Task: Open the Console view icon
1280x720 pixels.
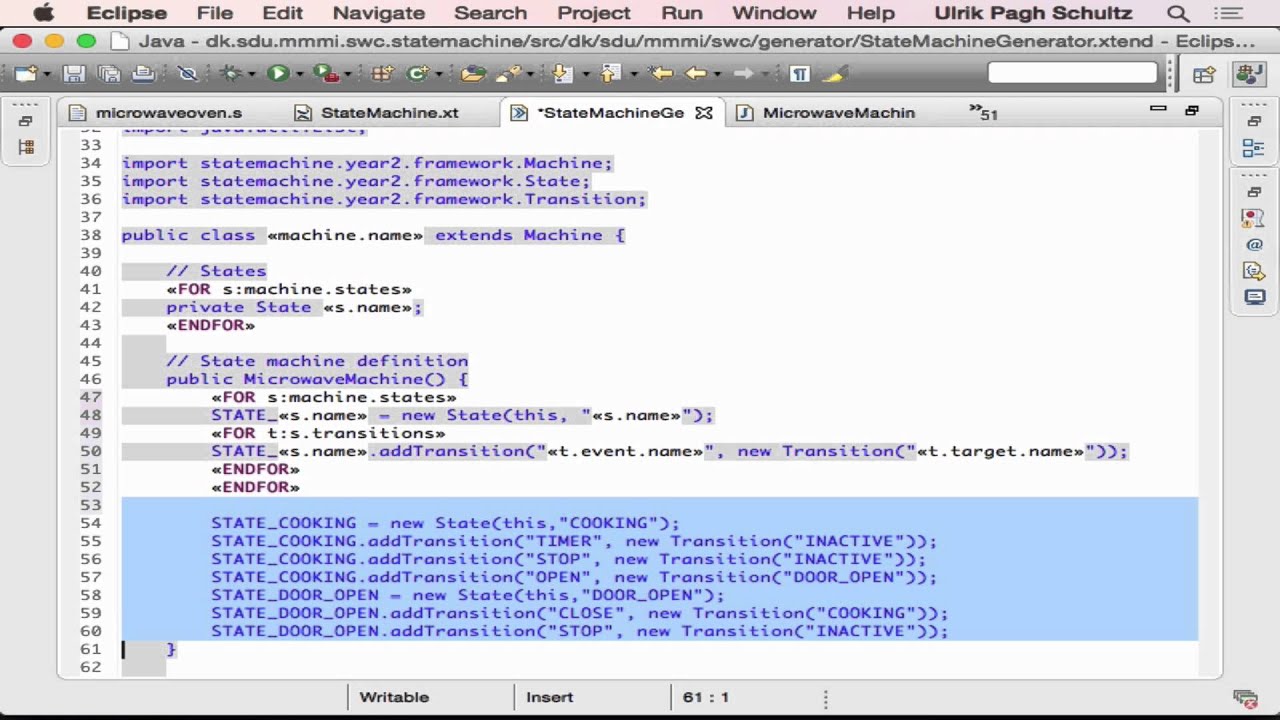Action: 1253,297
